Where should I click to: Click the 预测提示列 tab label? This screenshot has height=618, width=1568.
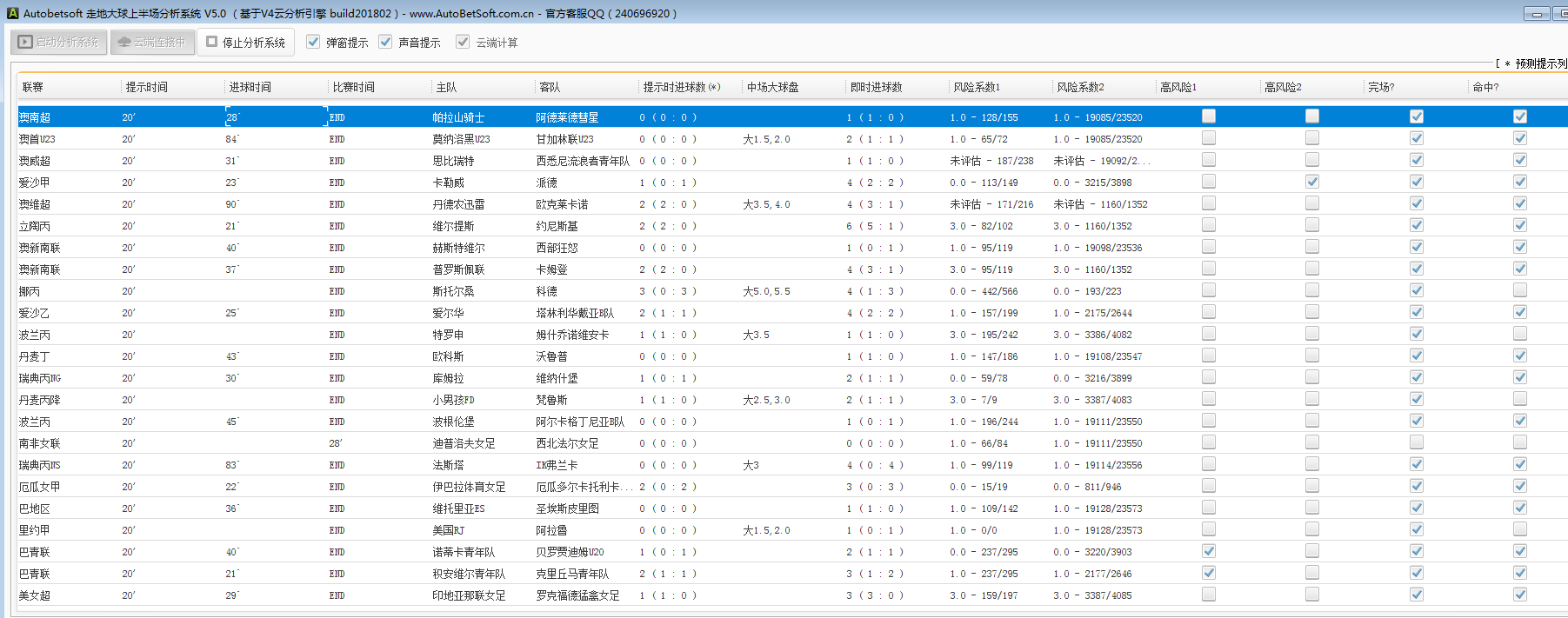tap(1540, 63)
